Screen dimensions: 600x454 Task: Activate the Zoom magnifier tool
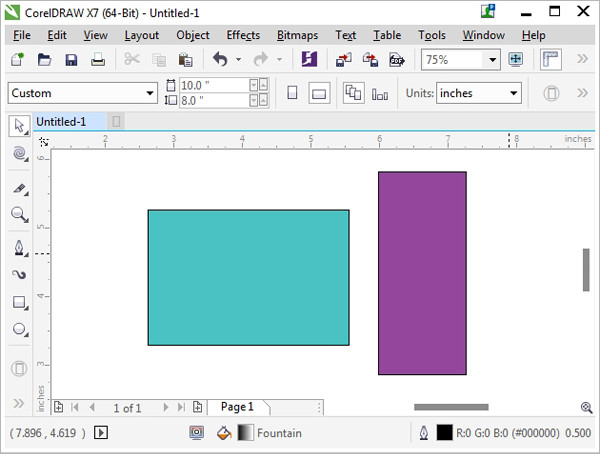pos(20,215)
